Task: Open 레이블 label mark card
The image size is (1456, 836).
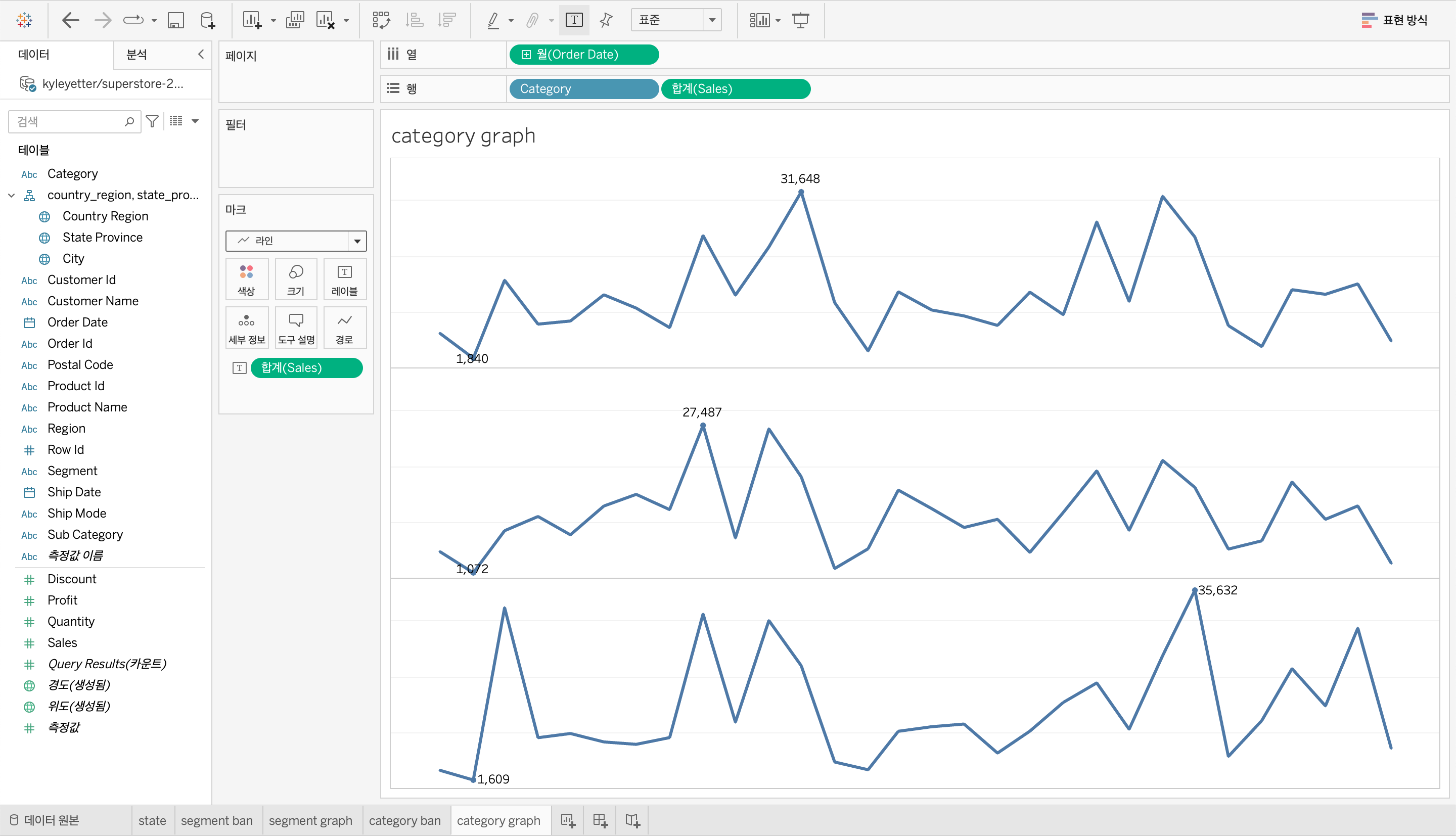Action: (344, 279)
